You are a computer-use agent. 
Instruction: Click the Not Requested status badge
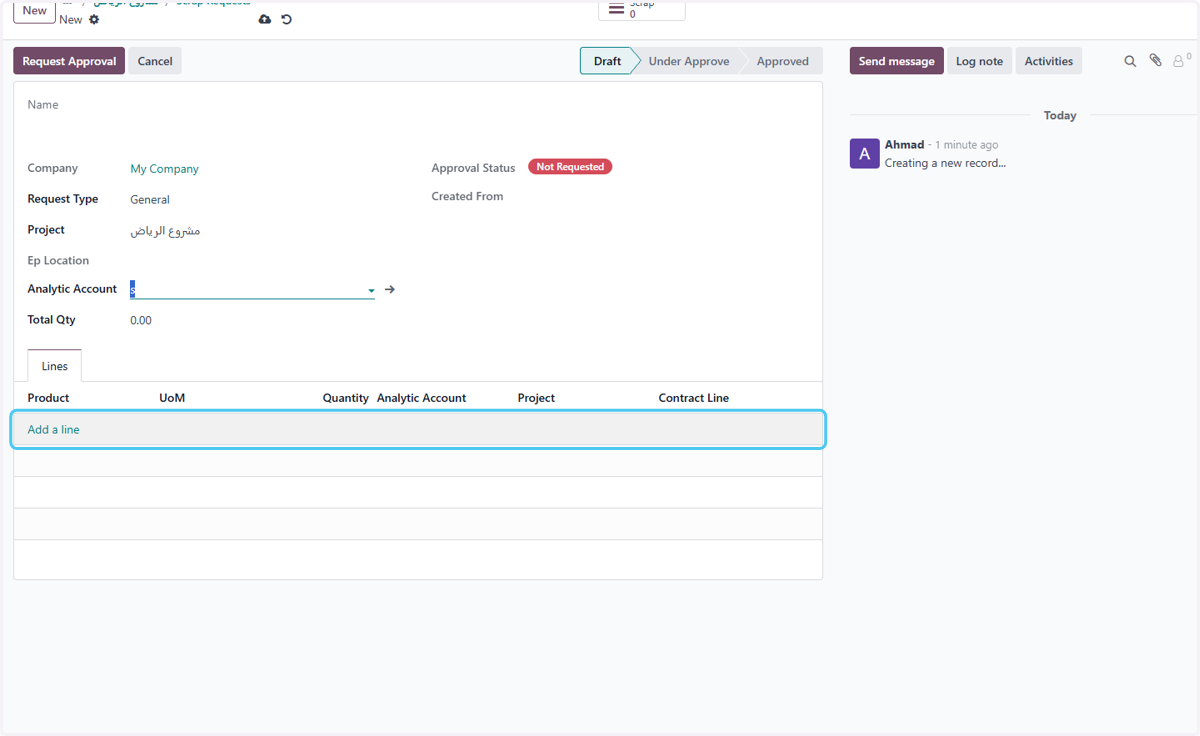tap(570, 167)
